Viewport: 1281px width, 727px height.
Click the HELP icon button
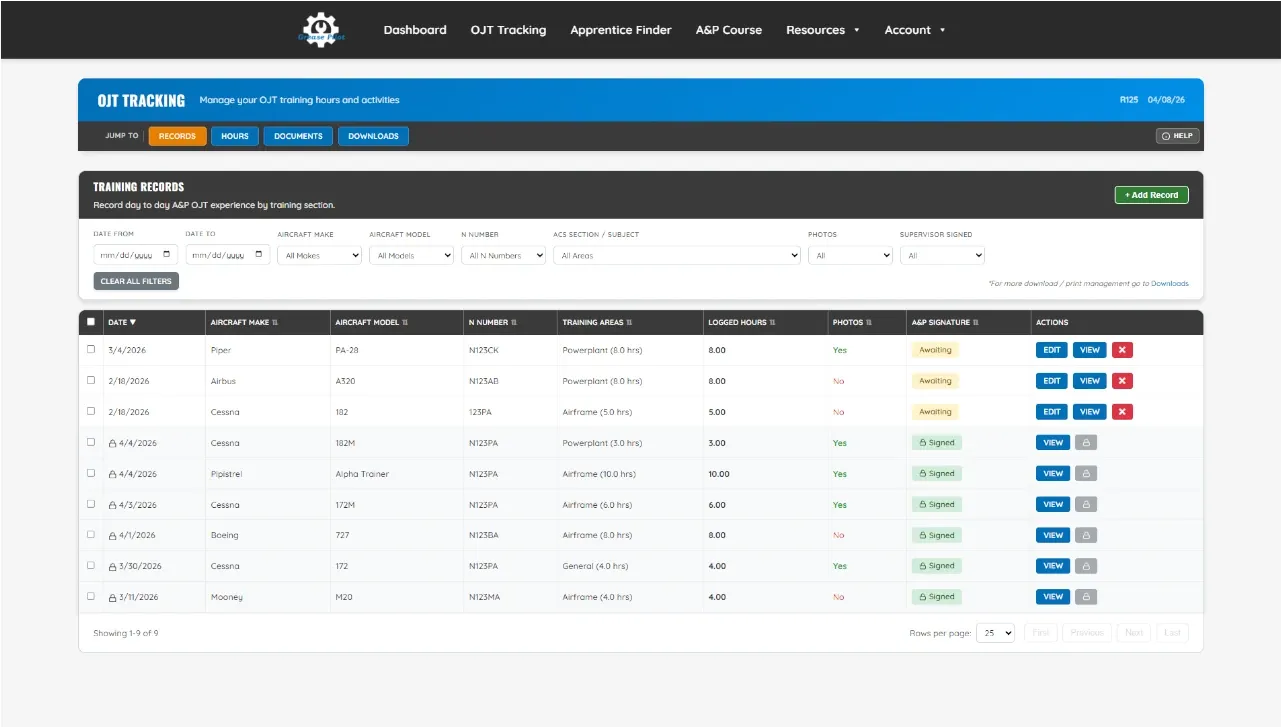point(1176,135)
